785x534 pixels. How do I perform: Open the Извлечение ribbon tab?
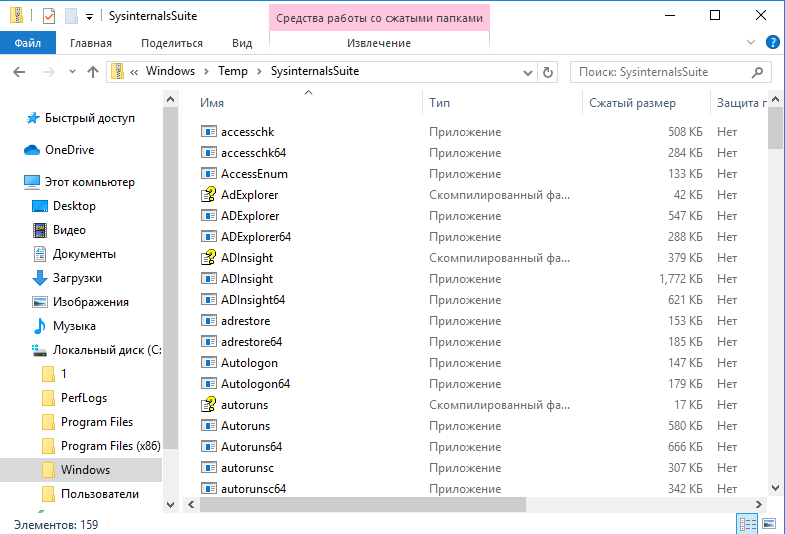pos(379,43)
